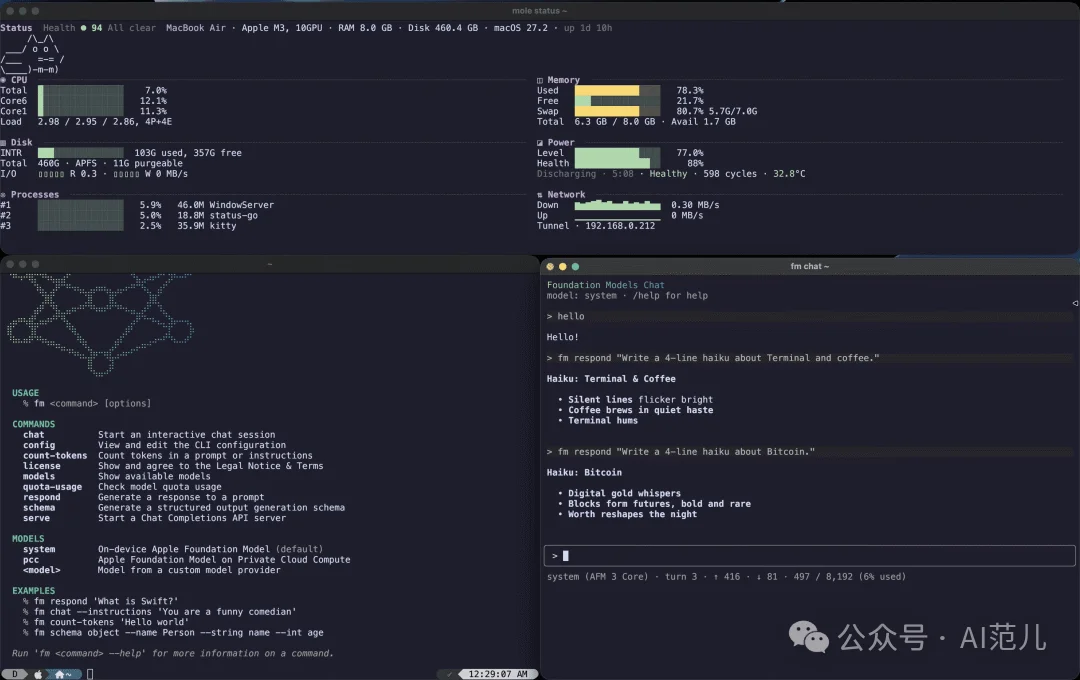Click the Power Level battery bar
The height and width of the screenshot is (680, 1080).
click(617, 153)
